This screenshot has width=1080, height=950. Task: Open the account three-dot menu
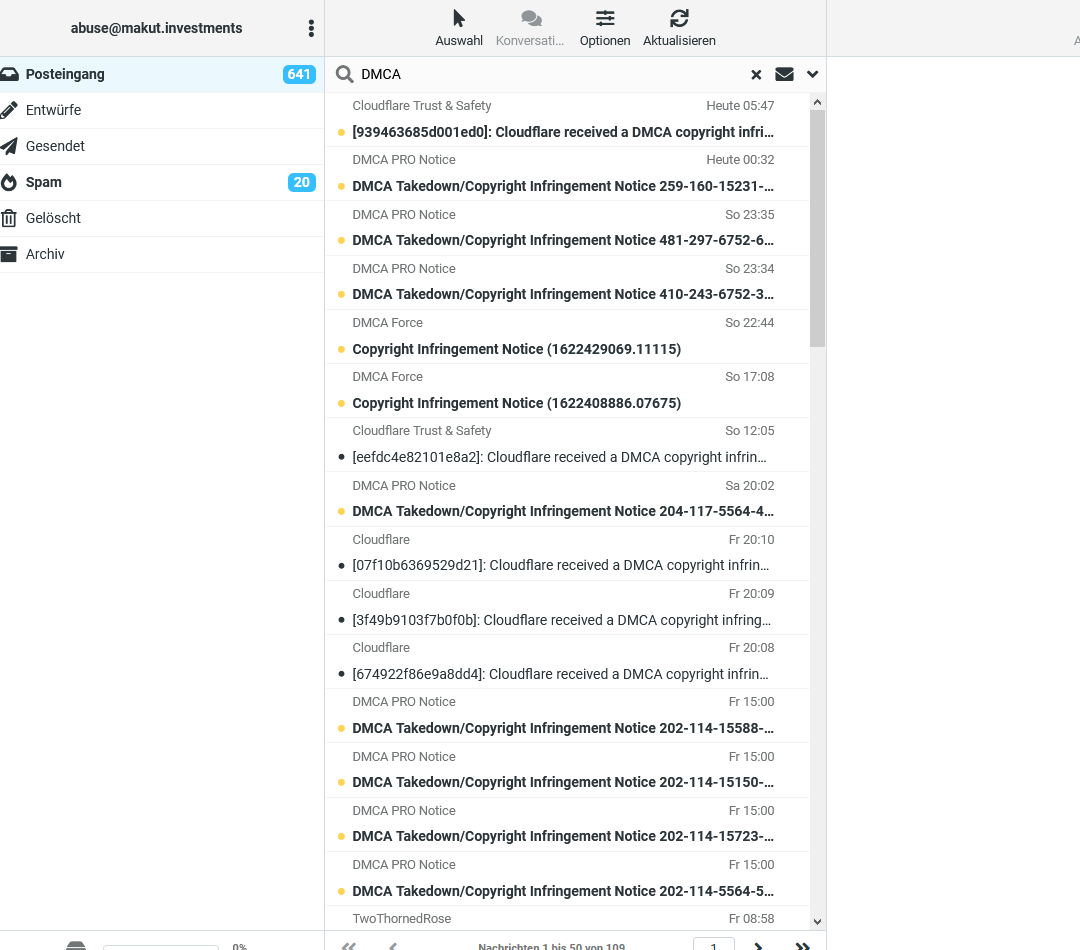point(311,28)
